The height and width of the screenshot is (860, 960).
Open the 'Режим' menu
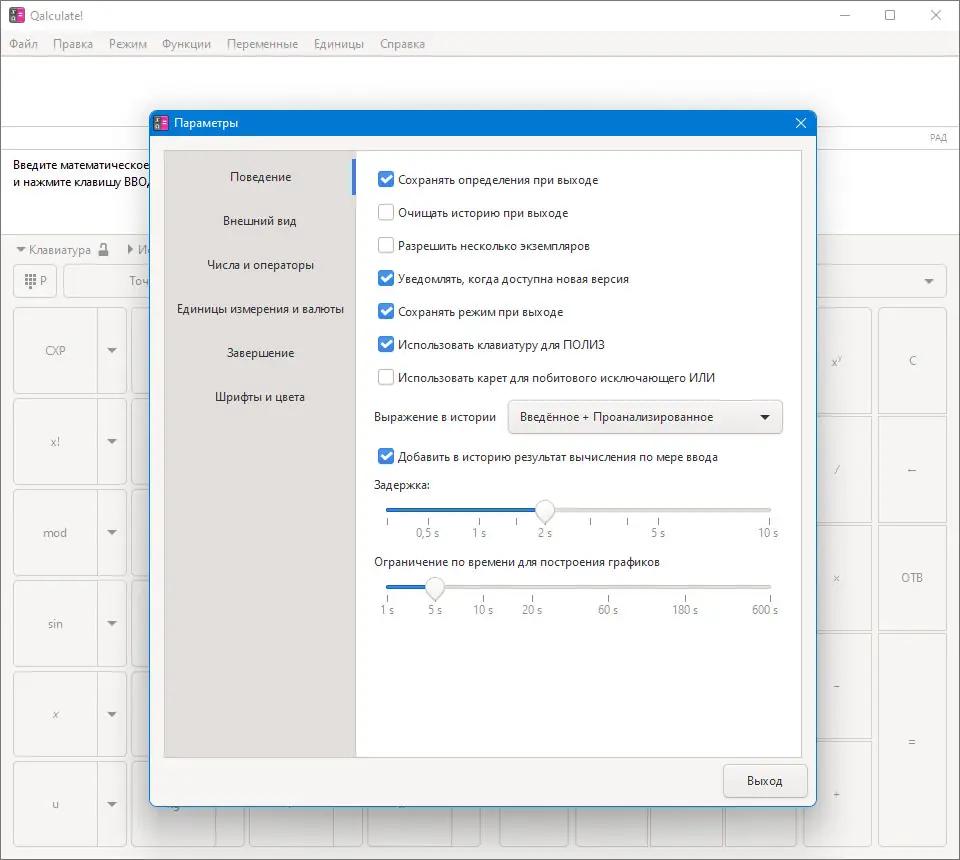point(128,44)
